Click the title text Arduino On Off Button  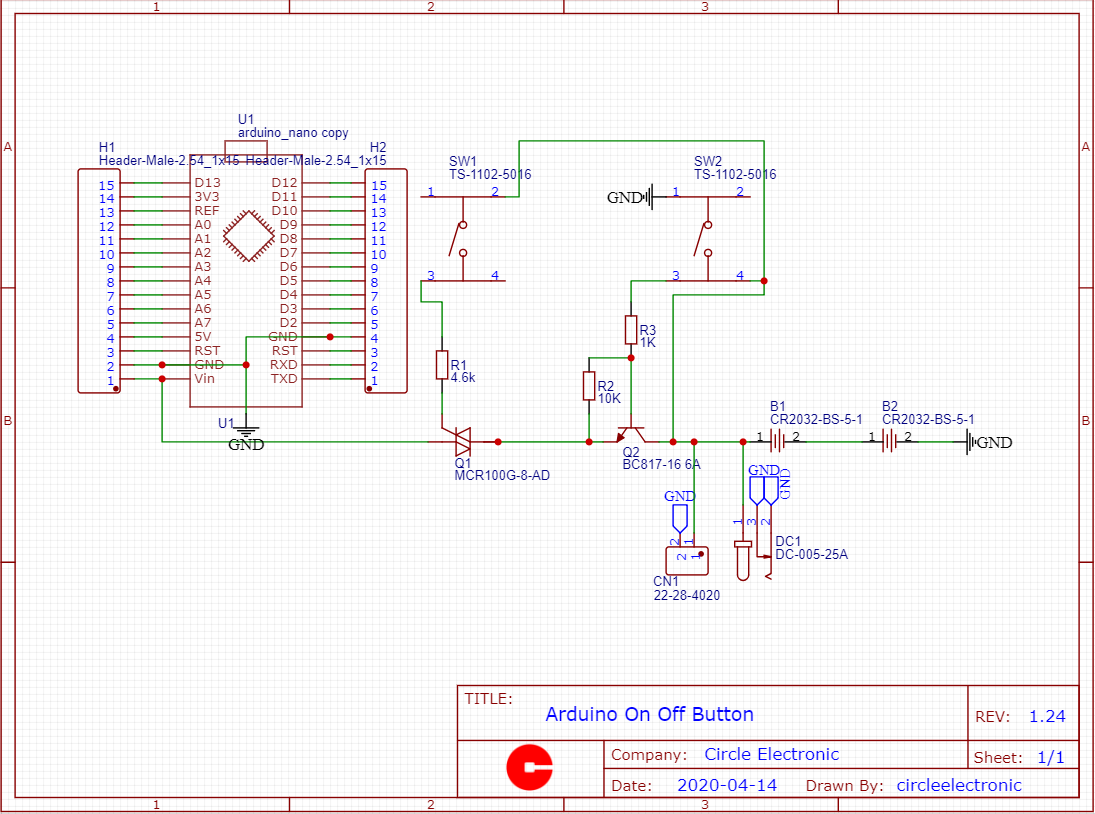(650, 714)
